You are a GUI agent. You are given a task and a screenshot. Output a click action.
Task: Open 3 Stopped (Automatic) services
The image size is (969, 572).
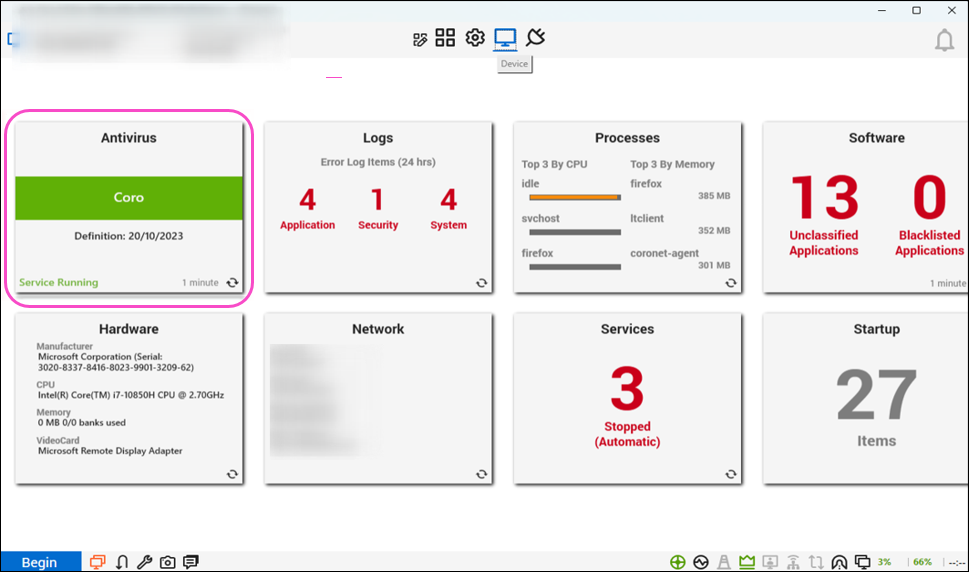[627, 406]
